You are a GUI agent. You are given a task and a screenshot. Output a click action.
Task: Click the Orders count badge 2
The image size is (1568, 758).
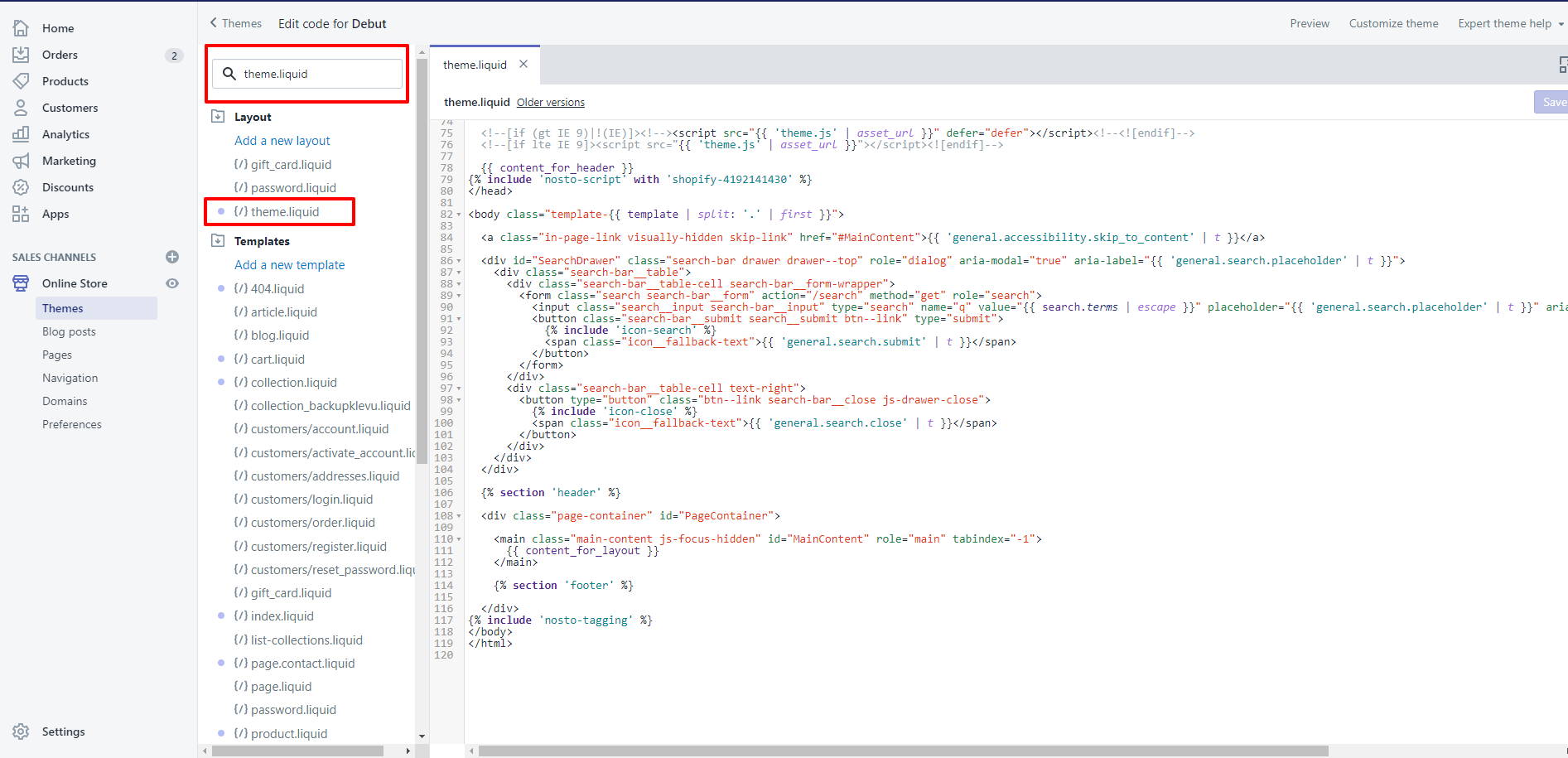pyautogui.click(x=174, y=56)
